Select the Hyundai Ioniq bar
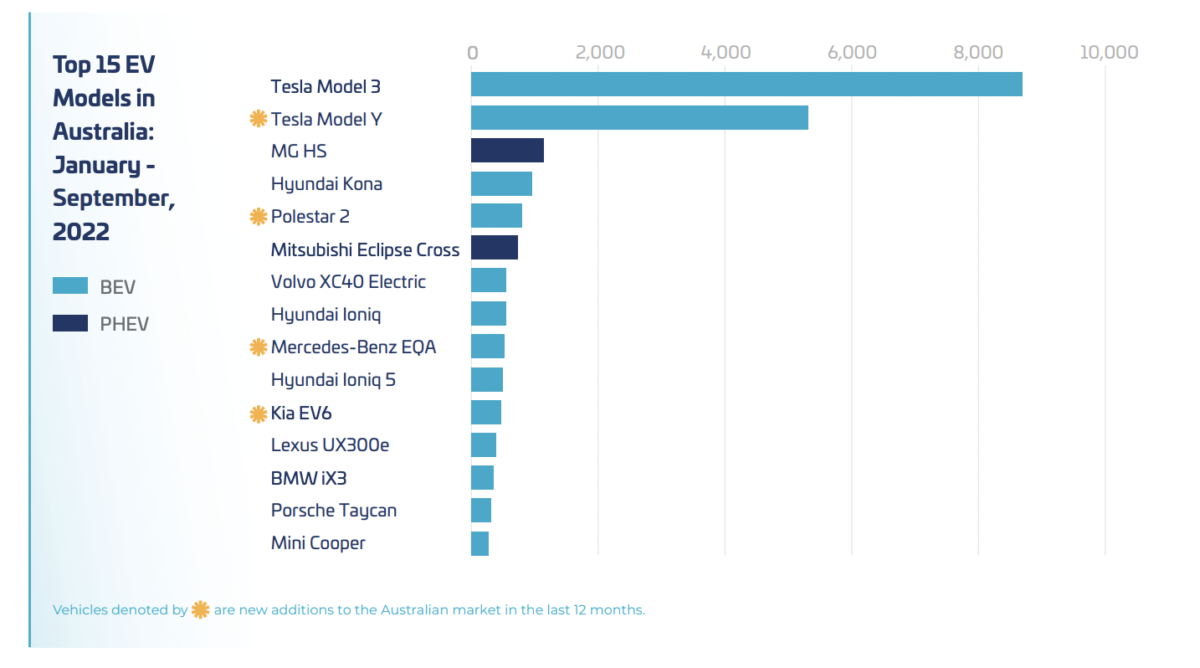Viewport: 1200px width, 668px height. coord(489,314)
